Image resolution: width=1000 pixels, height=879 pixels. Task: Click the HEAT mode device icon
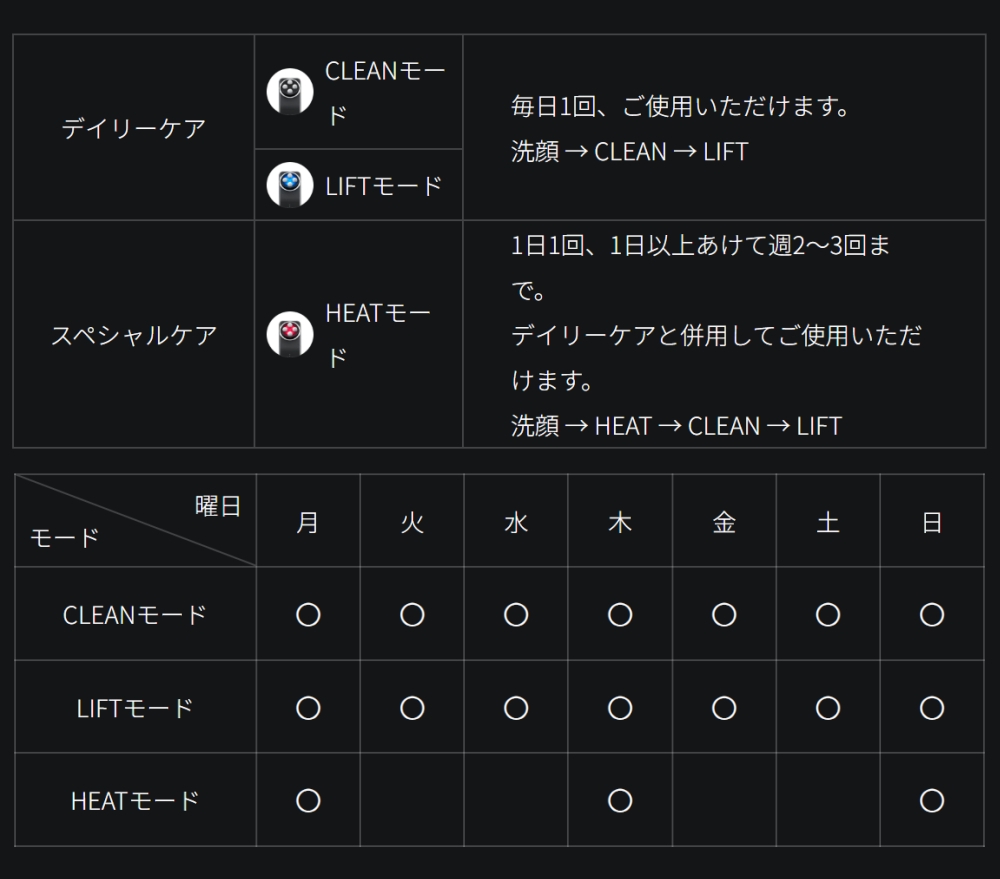tap(290, 334)
